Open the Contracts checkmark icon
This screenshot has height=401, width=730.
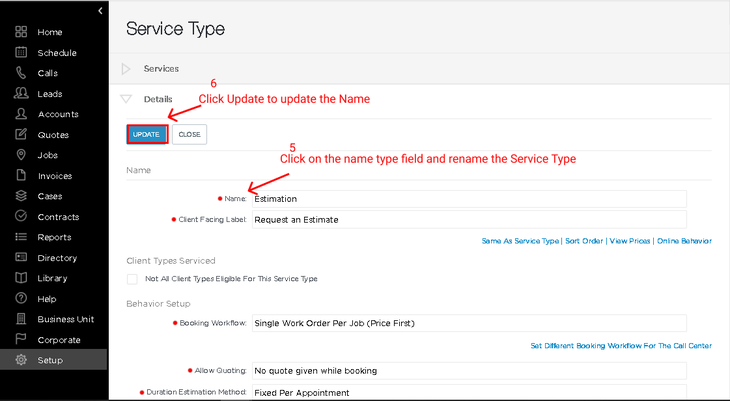click(21, 217)
